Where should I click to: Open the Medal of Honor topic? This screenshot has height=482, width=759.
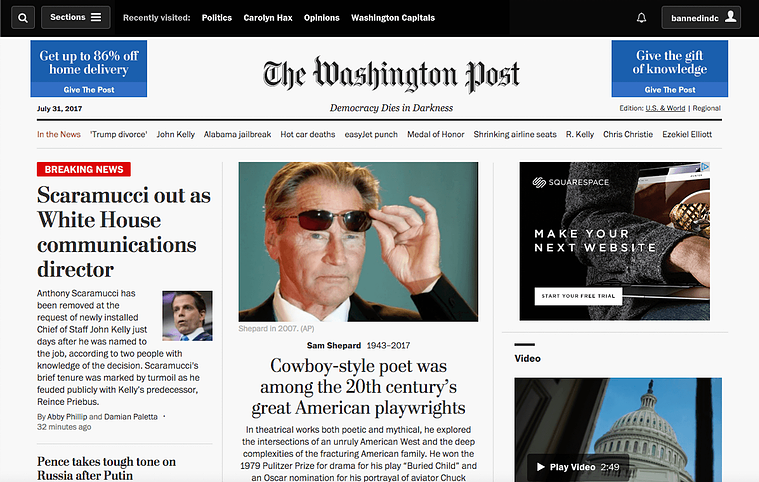pyautogui.click(x=436, y=135)
